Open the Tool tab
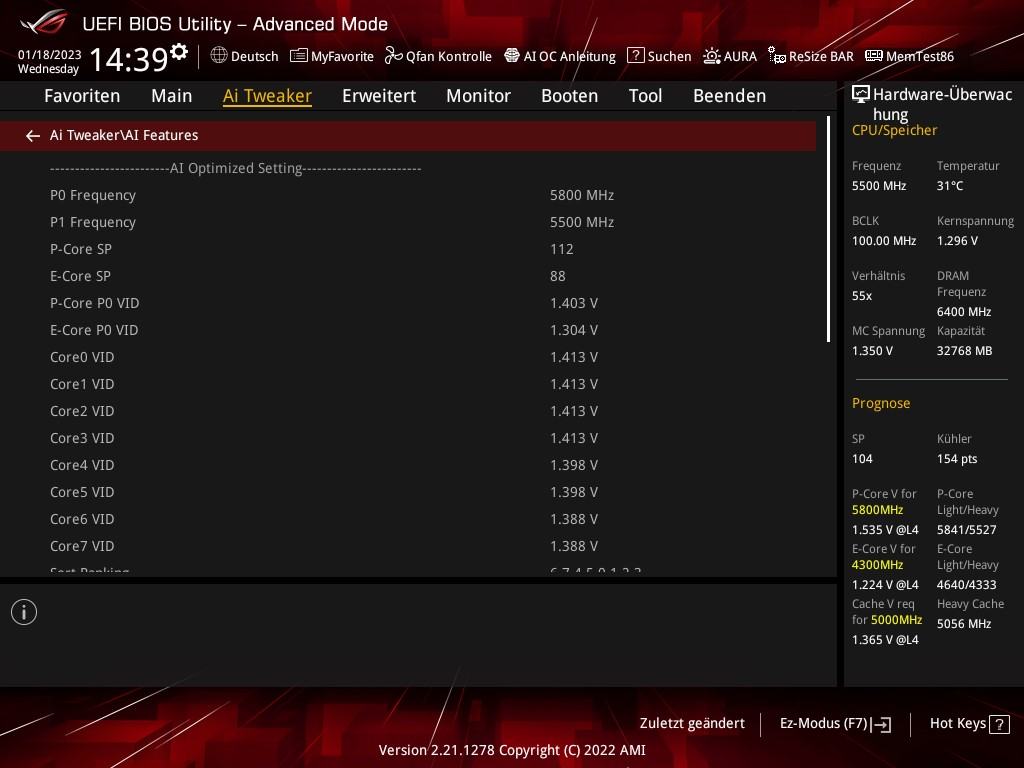1024x768 pixels. coord(645,95)
